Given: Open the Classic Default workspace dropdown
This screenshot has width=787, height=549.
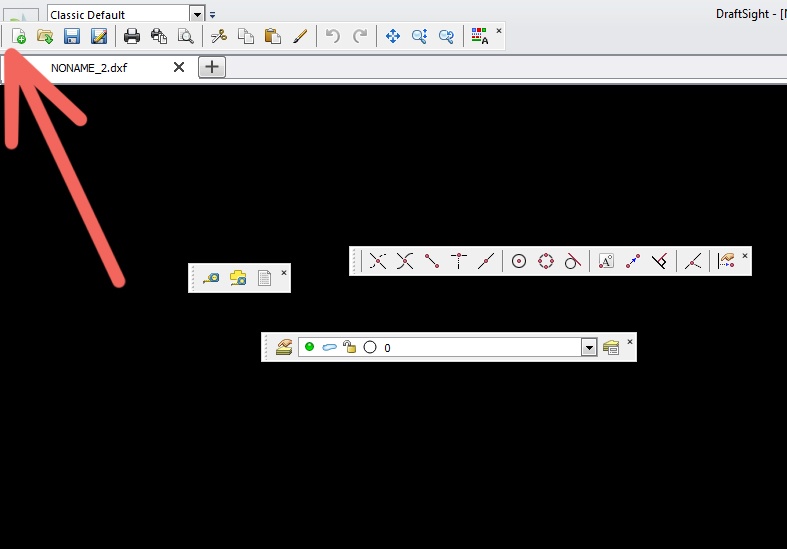Looking at the screenshot, I should coord(197,15).
